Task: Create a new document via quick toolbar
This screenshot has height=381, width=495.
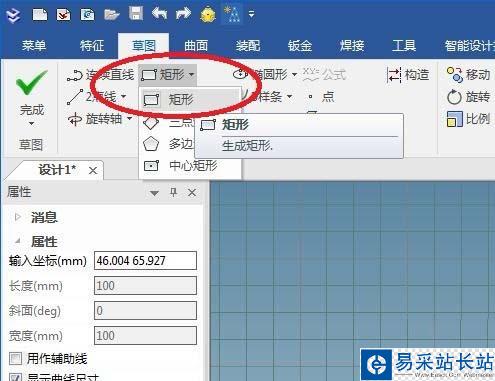Action: coord(40,15)
